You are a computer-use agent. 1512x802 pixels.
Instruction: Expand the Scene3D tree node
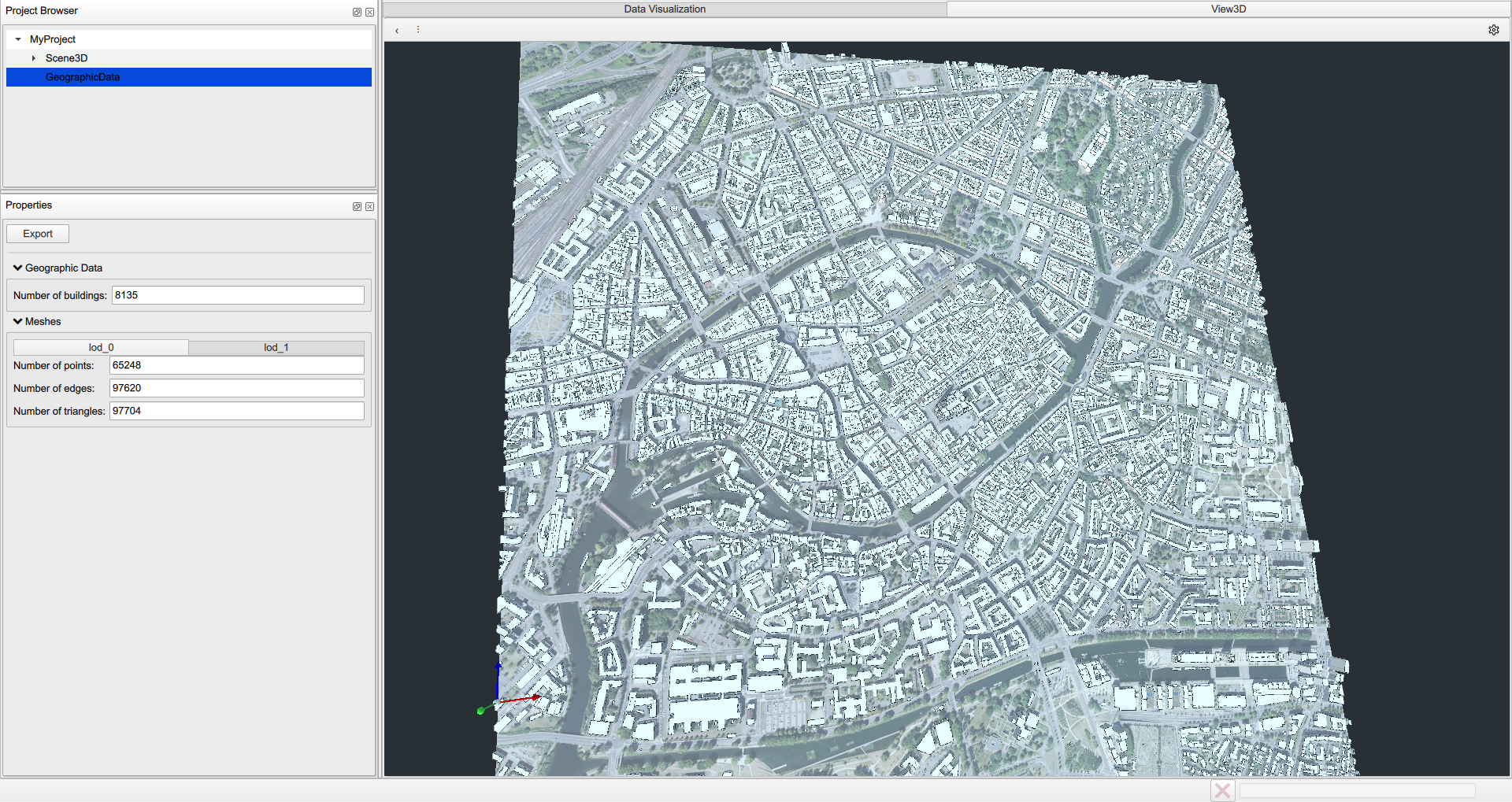pos(34,58)
